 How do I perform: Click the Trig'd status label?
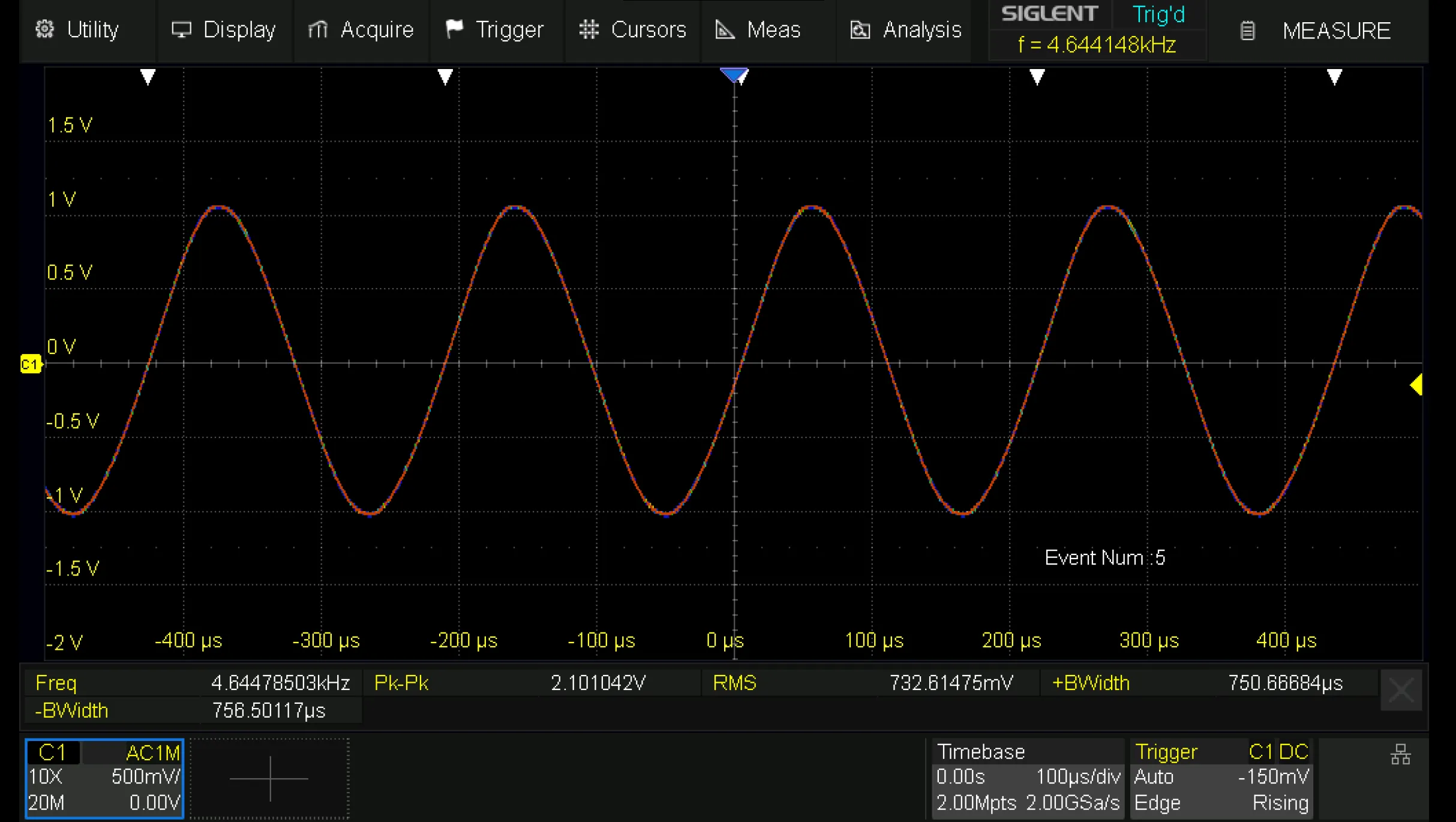[x=1157, y=14]
